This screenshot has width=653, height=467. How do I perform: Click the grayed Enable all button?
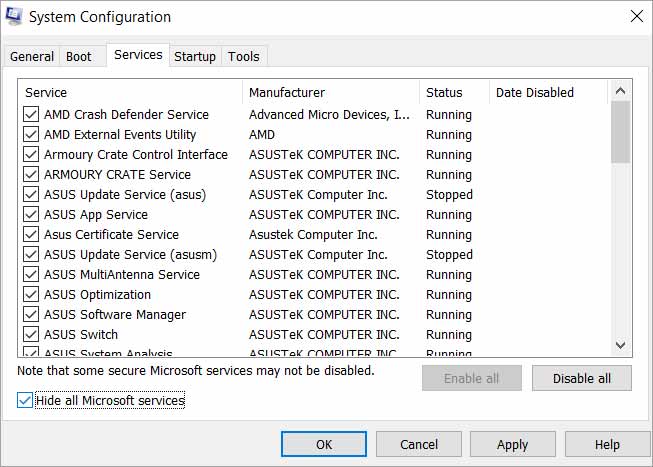[471, 378]
